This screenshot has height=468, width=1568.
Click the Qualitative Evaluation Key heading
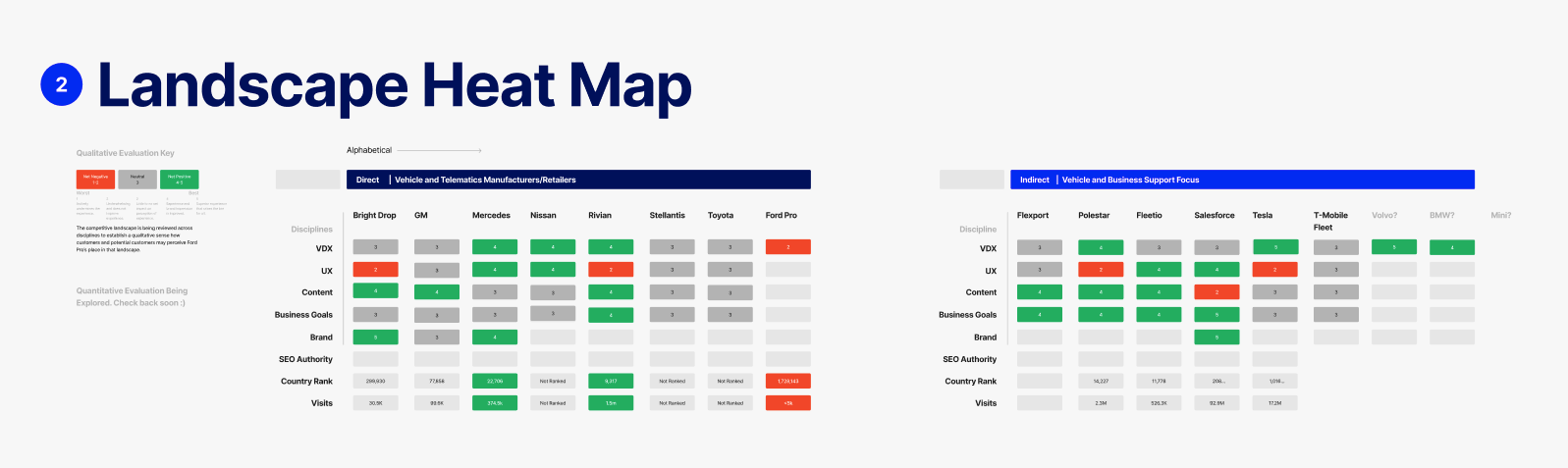pos(126,153)
